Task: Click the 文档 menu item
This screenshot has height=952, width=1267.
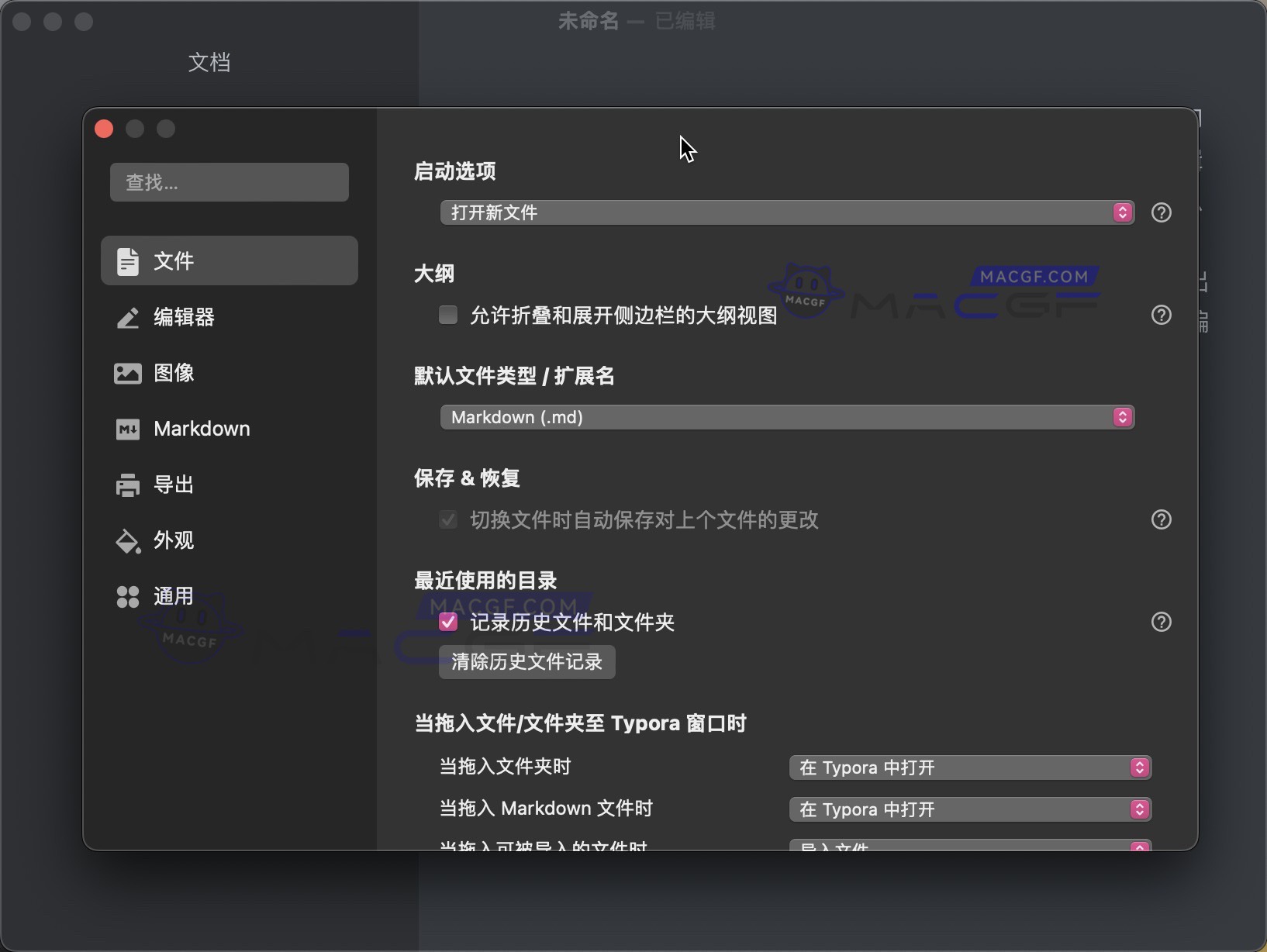Action: pyautogui.click(x=209, y=62)
